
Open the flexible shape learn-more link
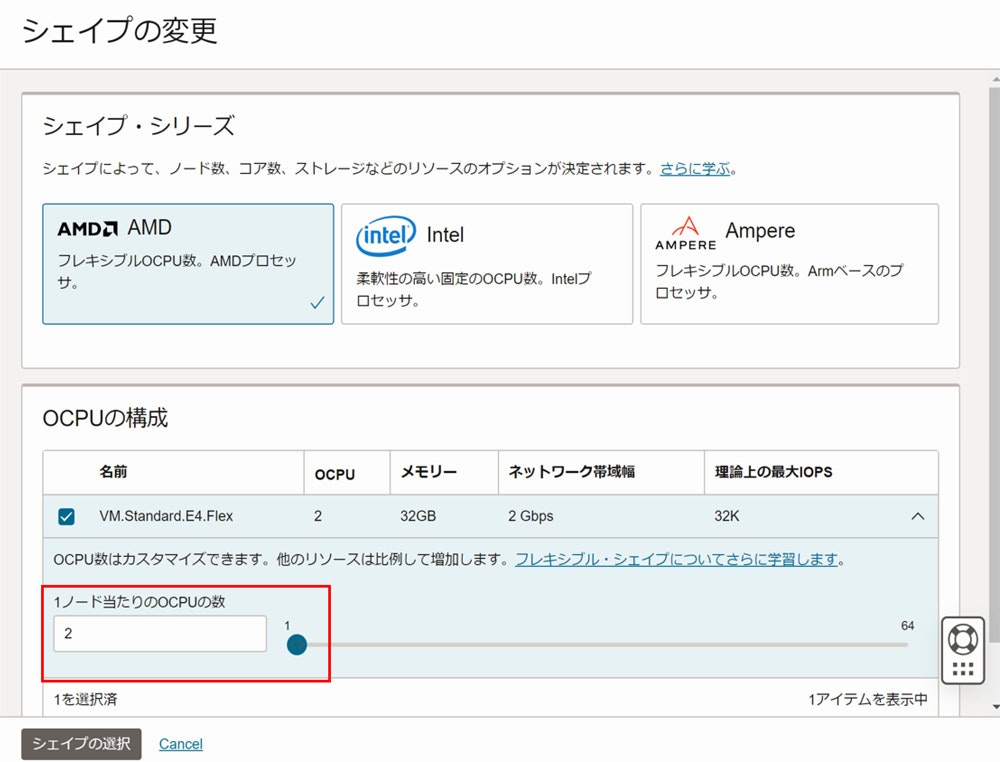tap(676, 559)
